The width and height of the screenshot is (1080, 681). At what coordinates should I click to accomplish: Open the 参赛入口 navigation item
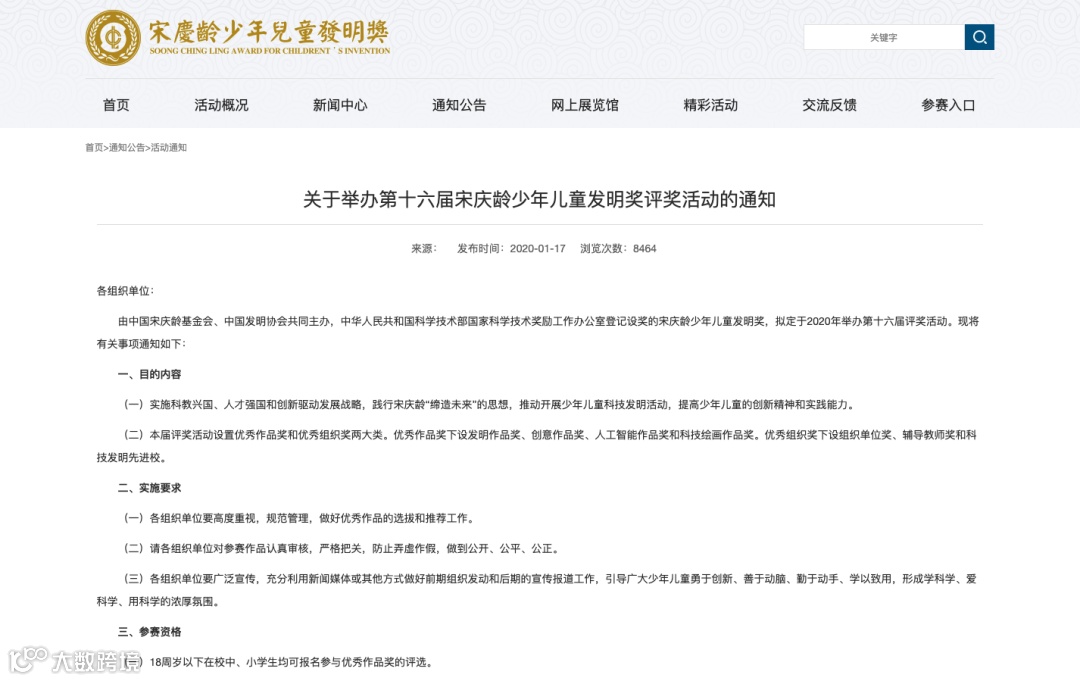point(948,105)
